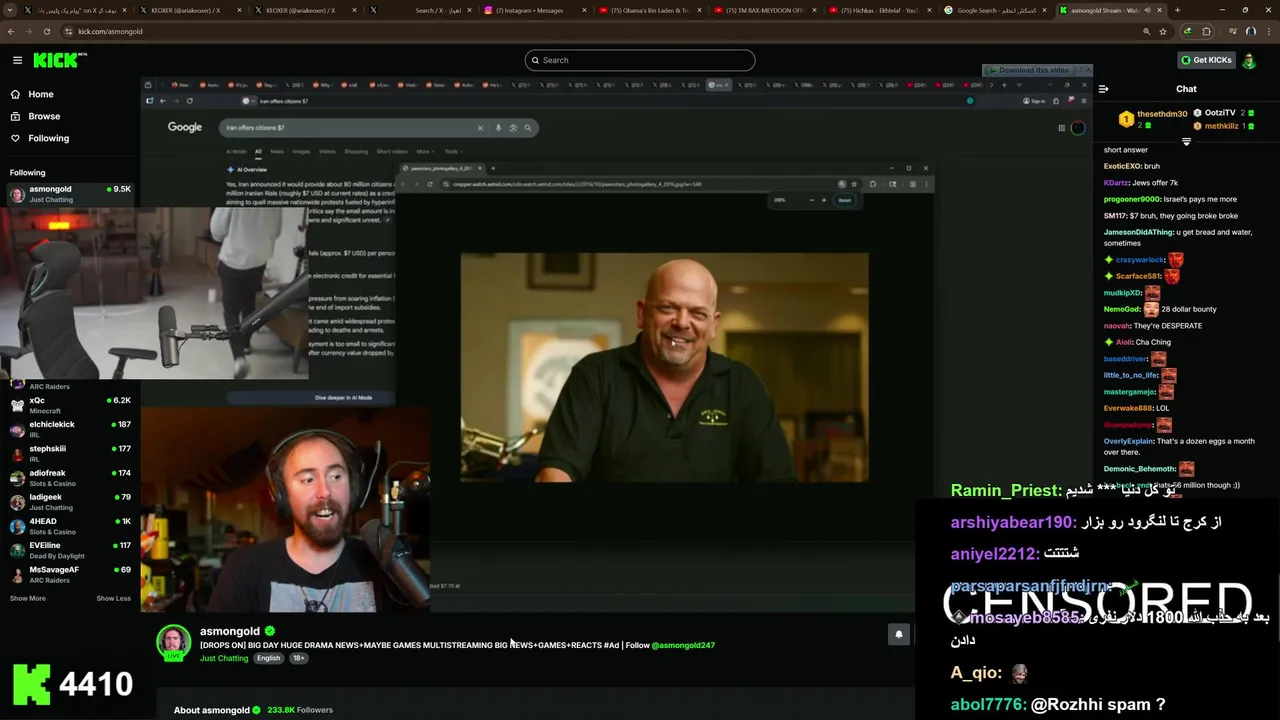Open the Kick hamburger sidebar menu
The width and height of the screenshot is (1280, 720).
click(x=17, y=60)
